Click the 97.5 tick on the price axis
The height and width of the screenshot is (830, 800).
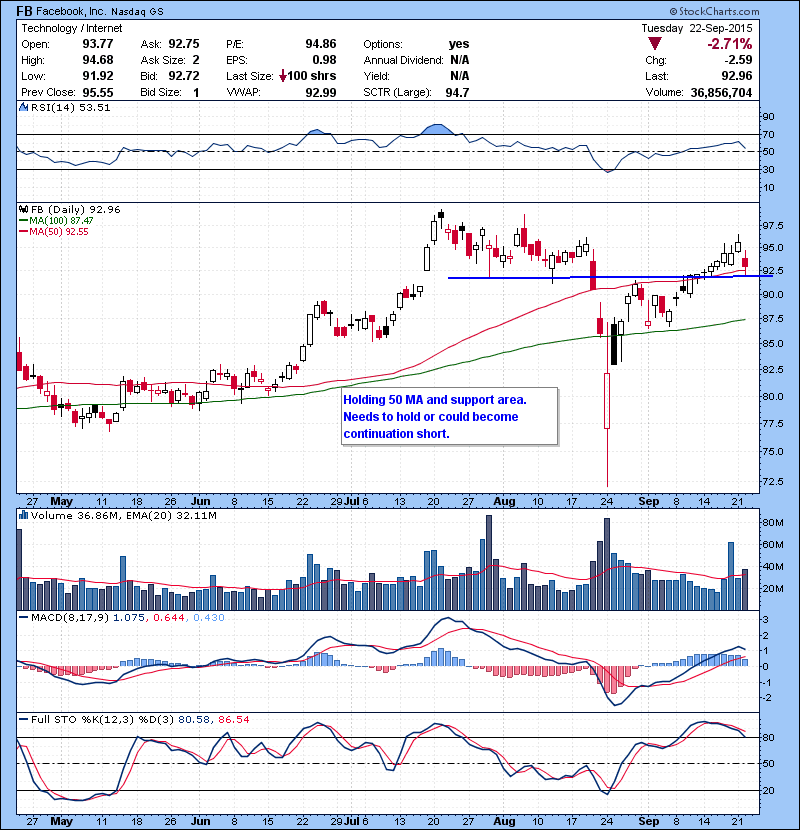[x=773, y=226]
